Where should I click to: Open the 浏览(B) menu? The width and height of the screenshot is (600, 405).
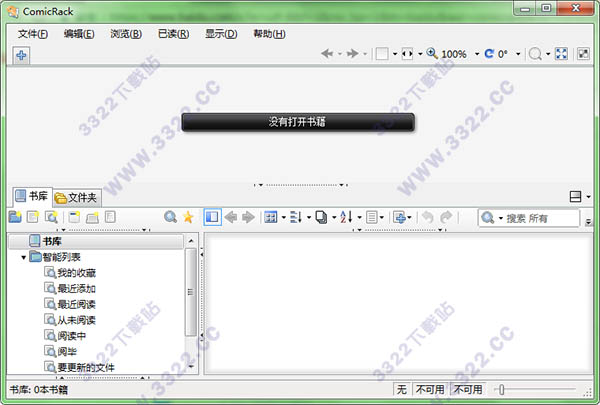pos(126,34)
